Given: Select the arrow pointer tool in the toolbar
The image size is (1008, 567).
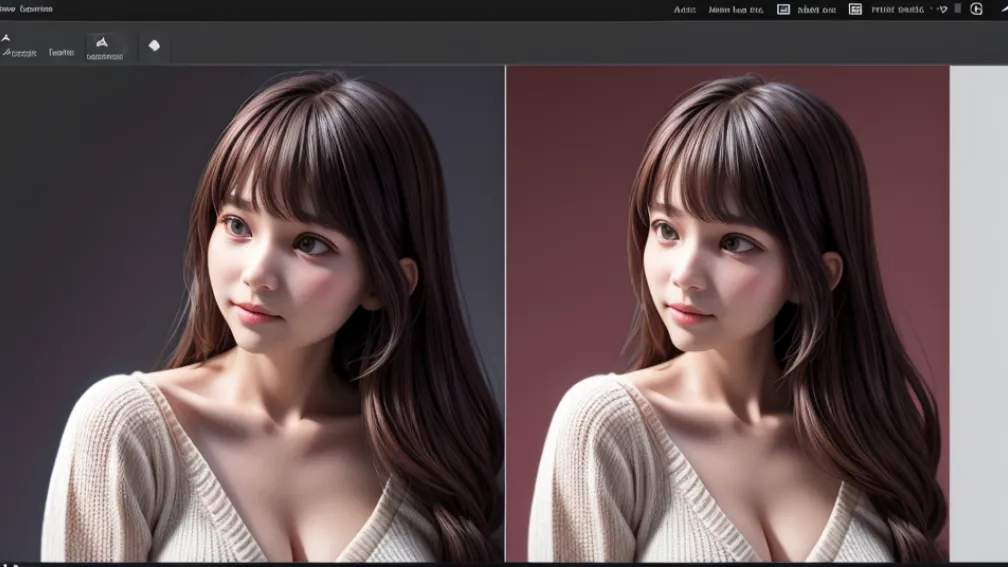Looking at the screenshot, I should point(6,38).
